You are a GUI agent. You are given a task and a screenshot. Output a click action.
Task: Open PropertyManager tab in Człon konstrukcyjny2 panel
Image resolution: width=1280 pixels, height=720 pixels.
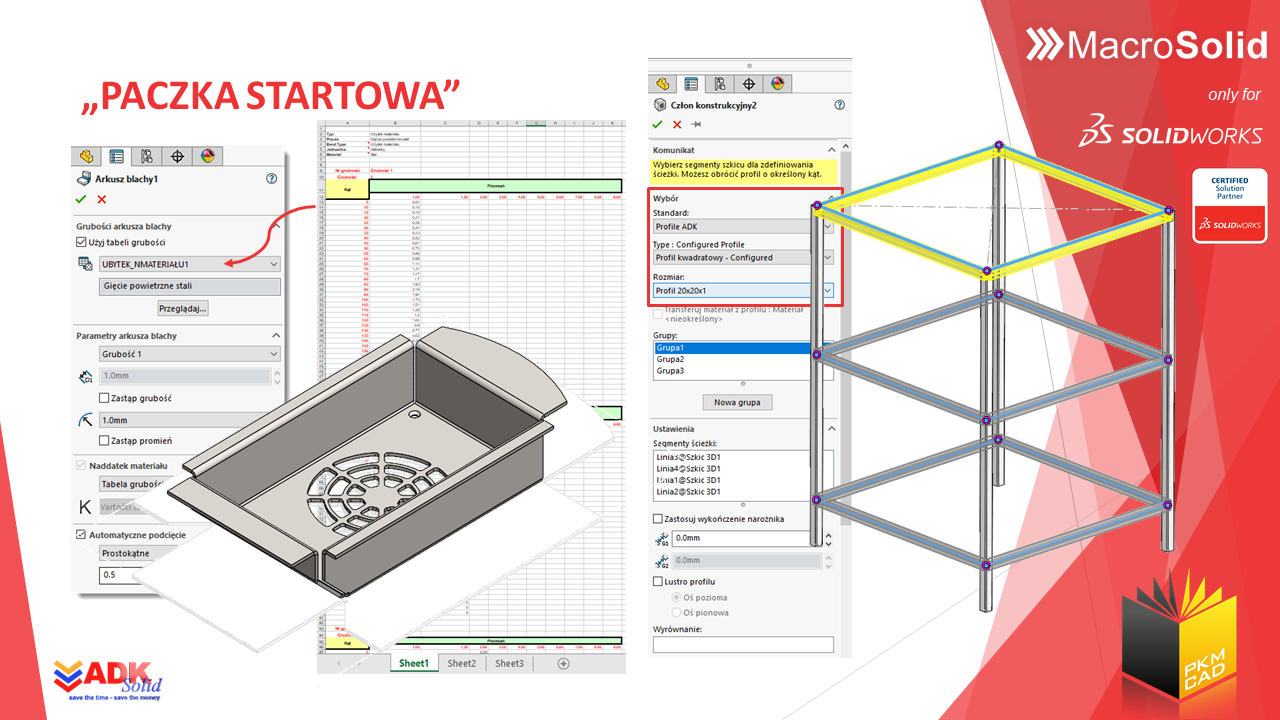pyautogui.click(x=691, y=84)
